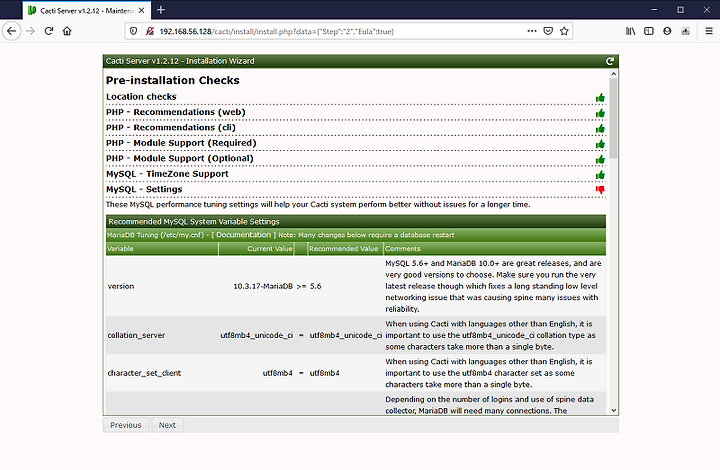Image resolution: width=720 pixels, height=470 pixels.
Task: Click the browser forward arrow
Action: (30, 31)
